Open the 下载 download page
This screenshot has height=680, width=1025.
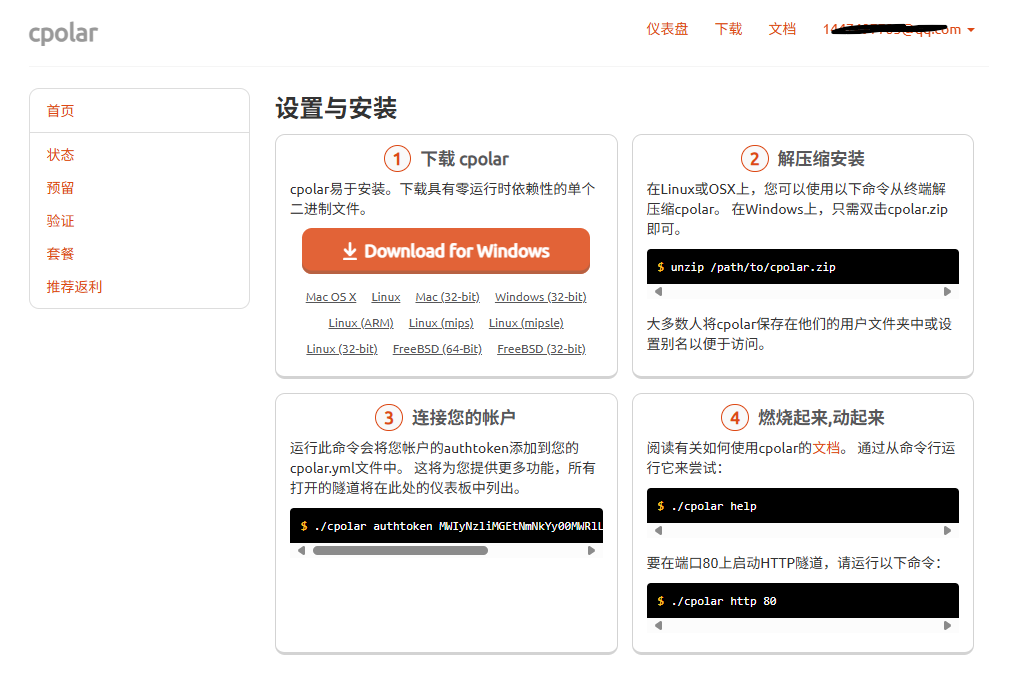point(728,29)
